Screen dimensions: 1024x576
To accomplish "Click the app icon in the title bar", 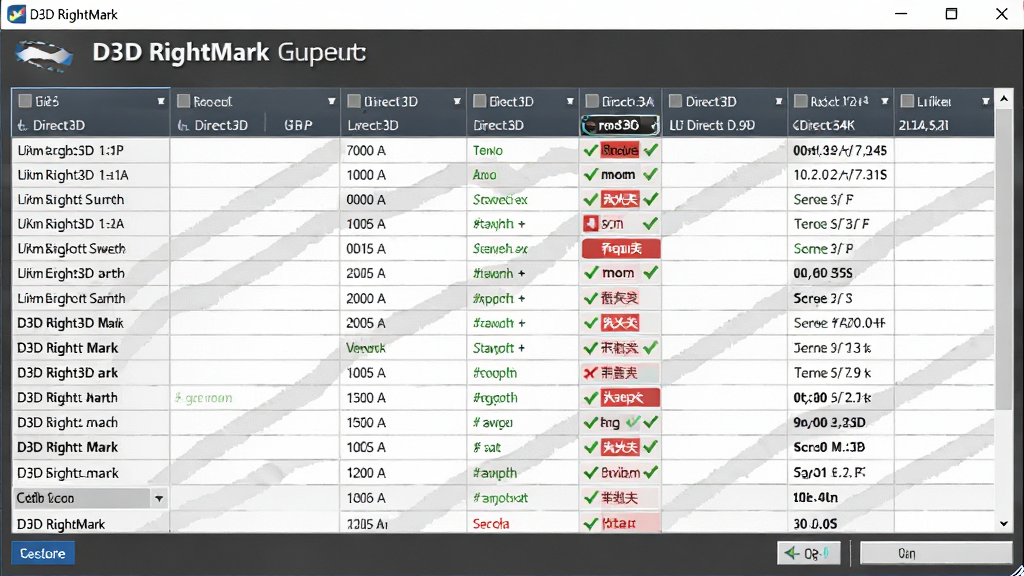I will point(16,14).
